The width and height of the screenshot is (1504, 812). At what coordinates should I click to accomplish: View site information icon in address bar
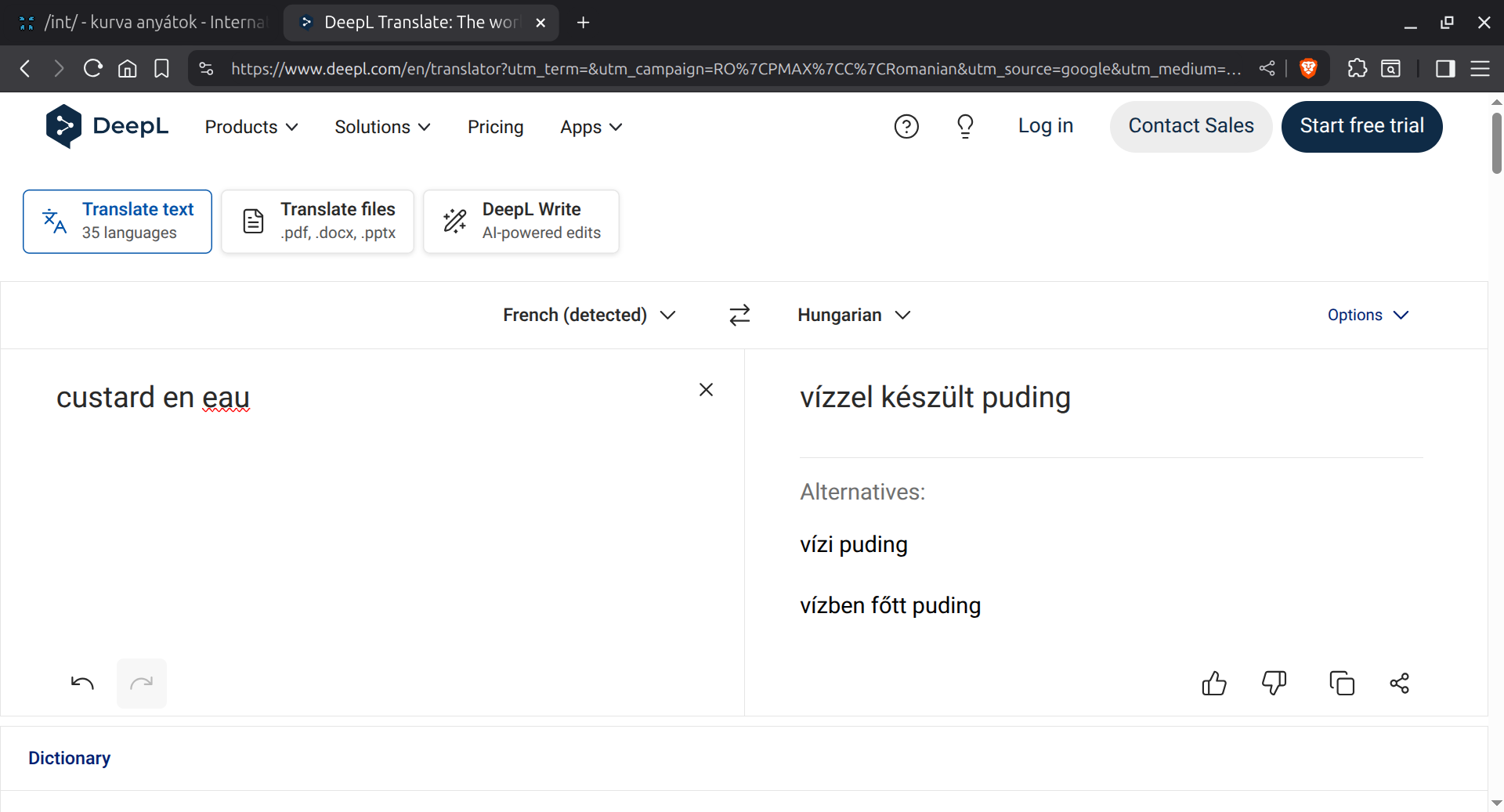tap(206, 69)
